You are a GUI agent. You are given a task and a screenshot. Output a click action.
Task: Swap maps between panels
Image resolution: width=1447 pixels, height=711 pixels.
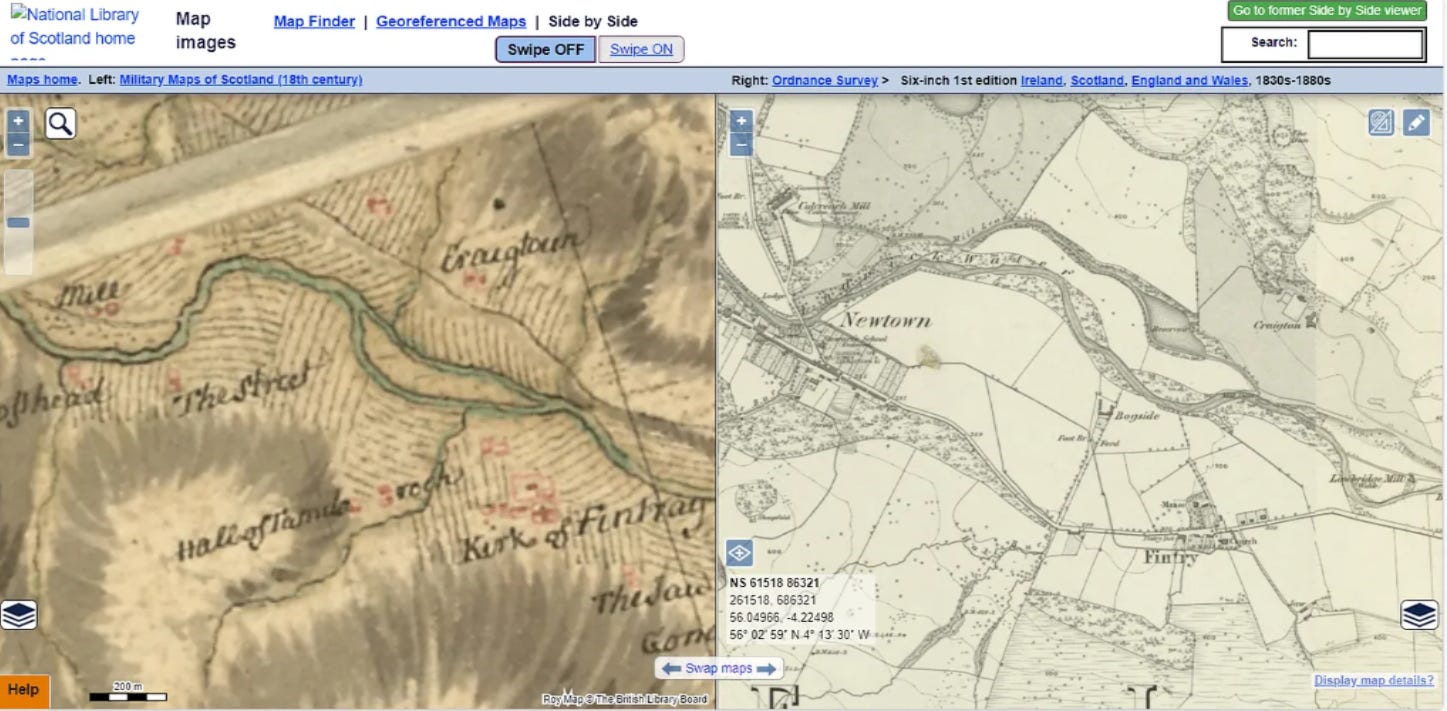click(719, 668)
